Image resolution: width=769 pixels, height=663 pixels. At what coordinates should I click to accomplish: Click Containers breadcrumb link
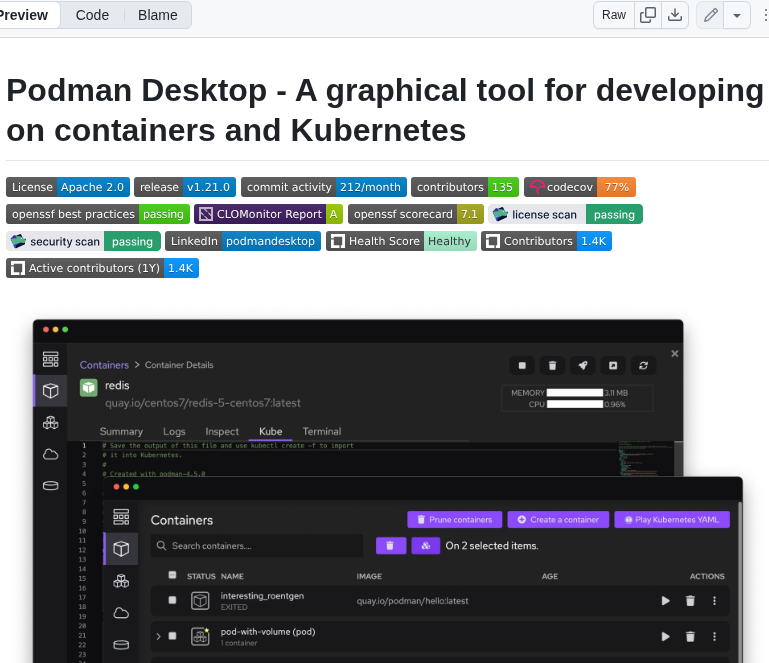click(x=104, y=365)
